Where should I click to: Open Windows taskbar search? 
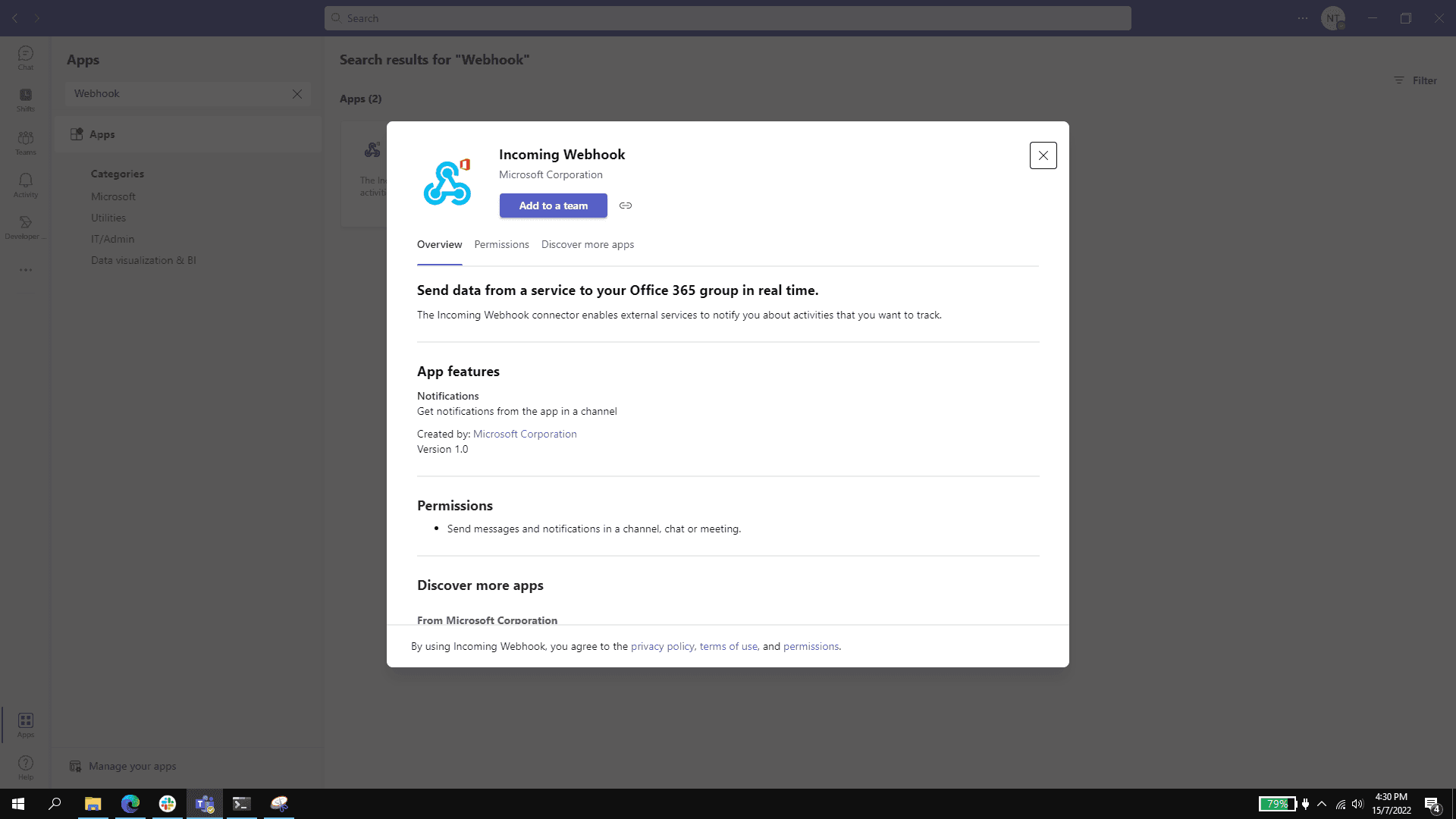[55, 804]
